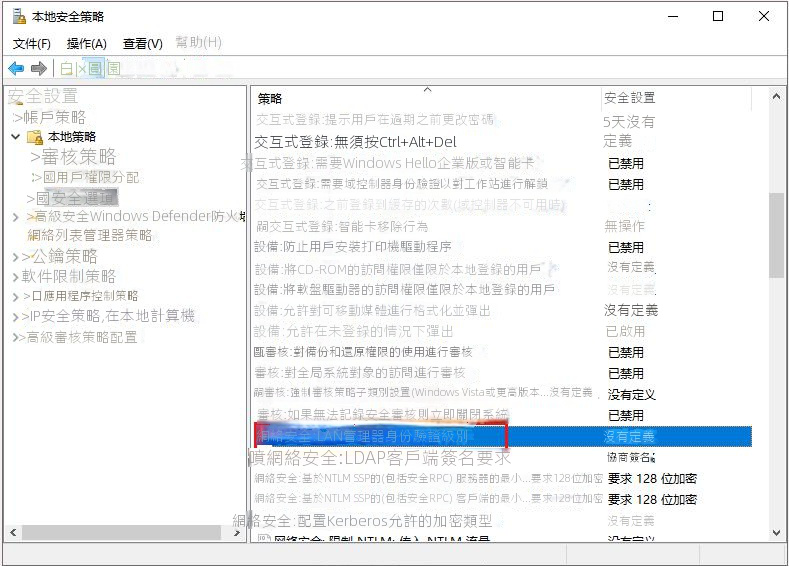Click the tree pane horizontal scrollbar right arrow
Screen dimensions: 789x566
click(236, 532)
